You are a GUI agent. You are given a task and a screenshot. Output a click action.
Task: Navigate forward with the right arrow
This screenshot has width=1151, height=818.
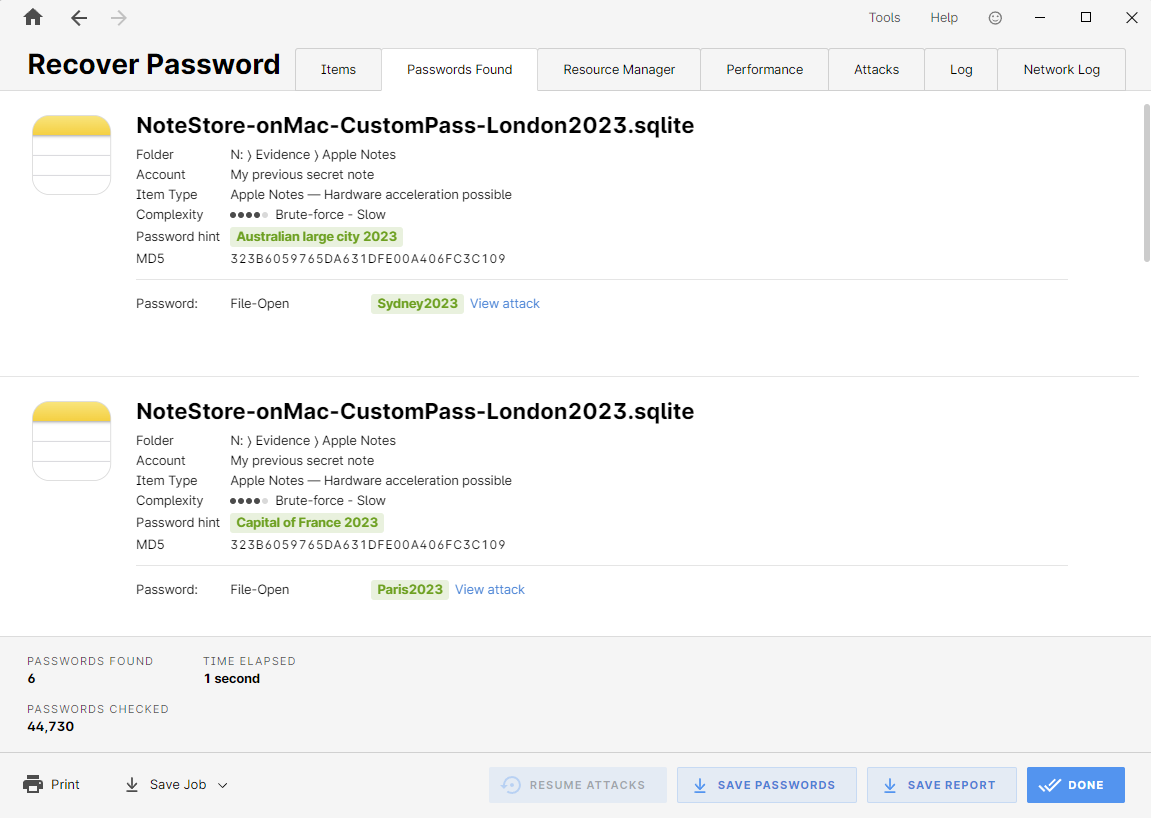(118, 18)
